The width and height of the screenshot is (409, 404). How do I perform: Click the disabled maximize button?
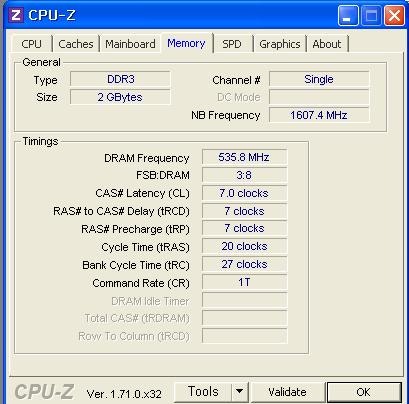[371, 15]
